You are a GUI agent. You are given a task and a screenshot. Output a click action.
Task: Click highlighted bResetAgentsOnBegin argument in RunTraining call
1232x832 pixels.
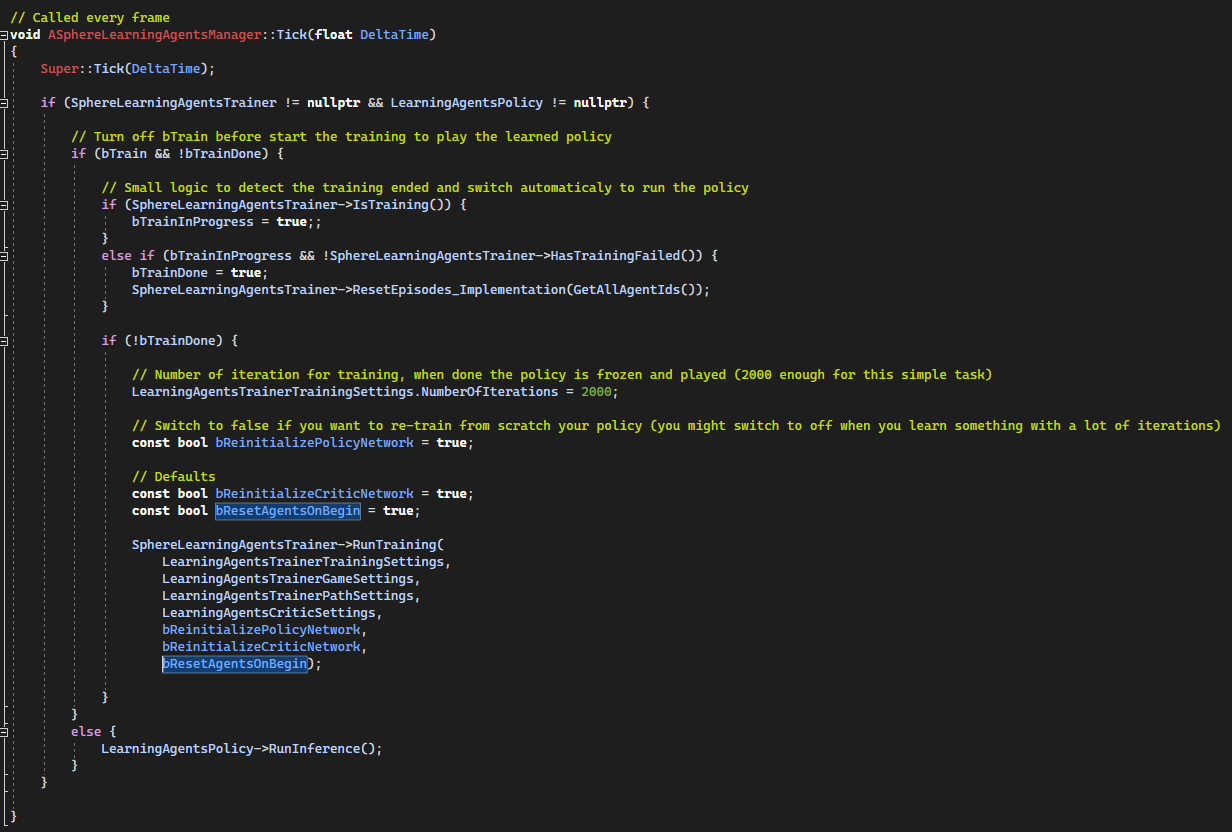click(x=235, y=664)
